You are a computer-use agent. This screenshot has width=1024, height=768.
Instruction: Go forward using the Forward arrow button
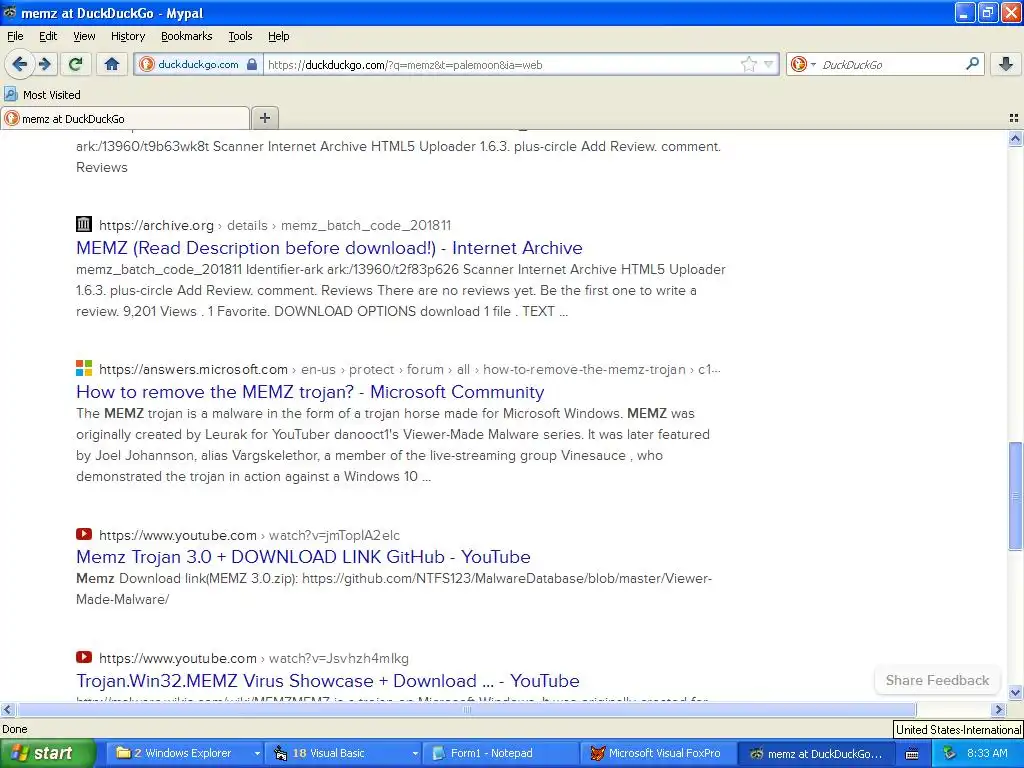click(x=45, y=64)
